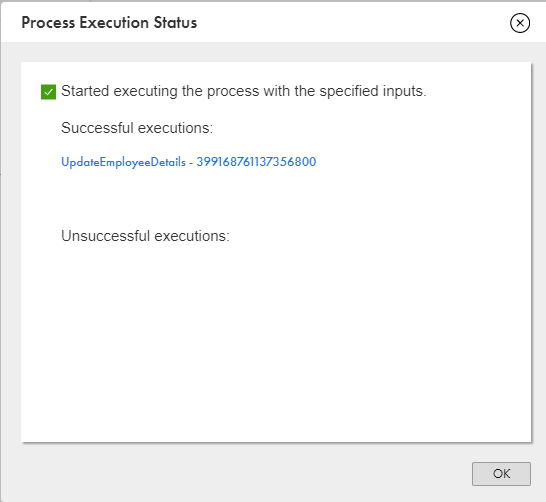Image resolution: width=546 pixels, height=502 pixels.
Task: Open the UpdateEmployeeDetails execution link
Action: point(188,162)
